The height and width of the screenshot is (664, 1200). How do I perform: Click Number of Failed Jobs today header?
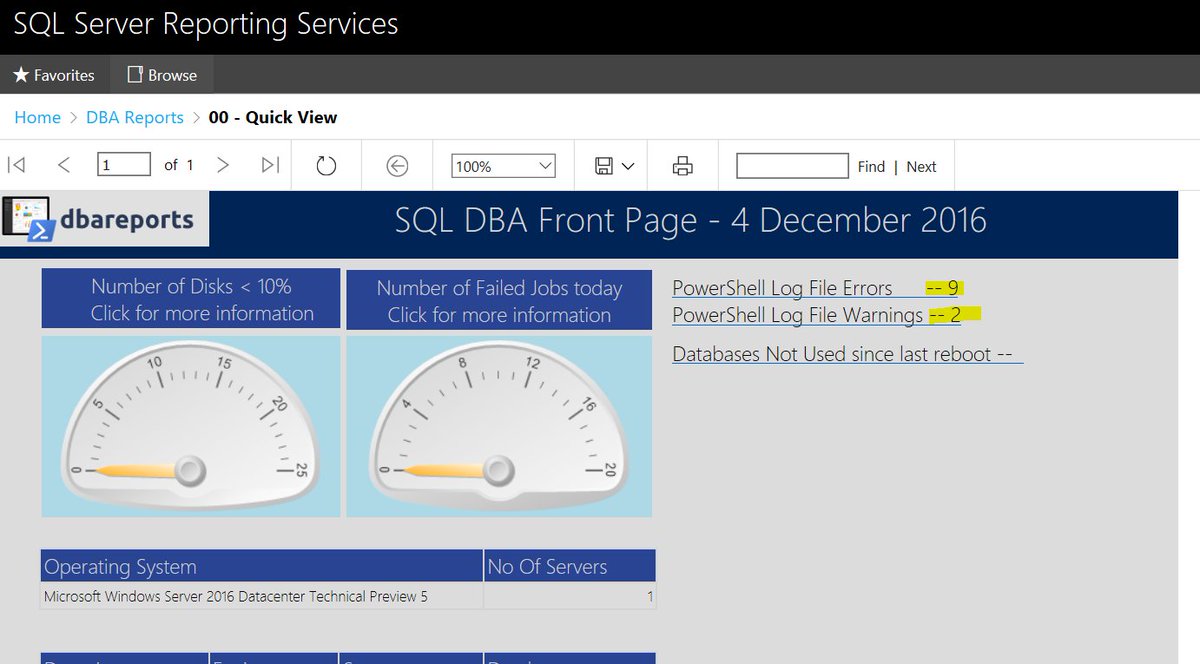coord(499,301)
